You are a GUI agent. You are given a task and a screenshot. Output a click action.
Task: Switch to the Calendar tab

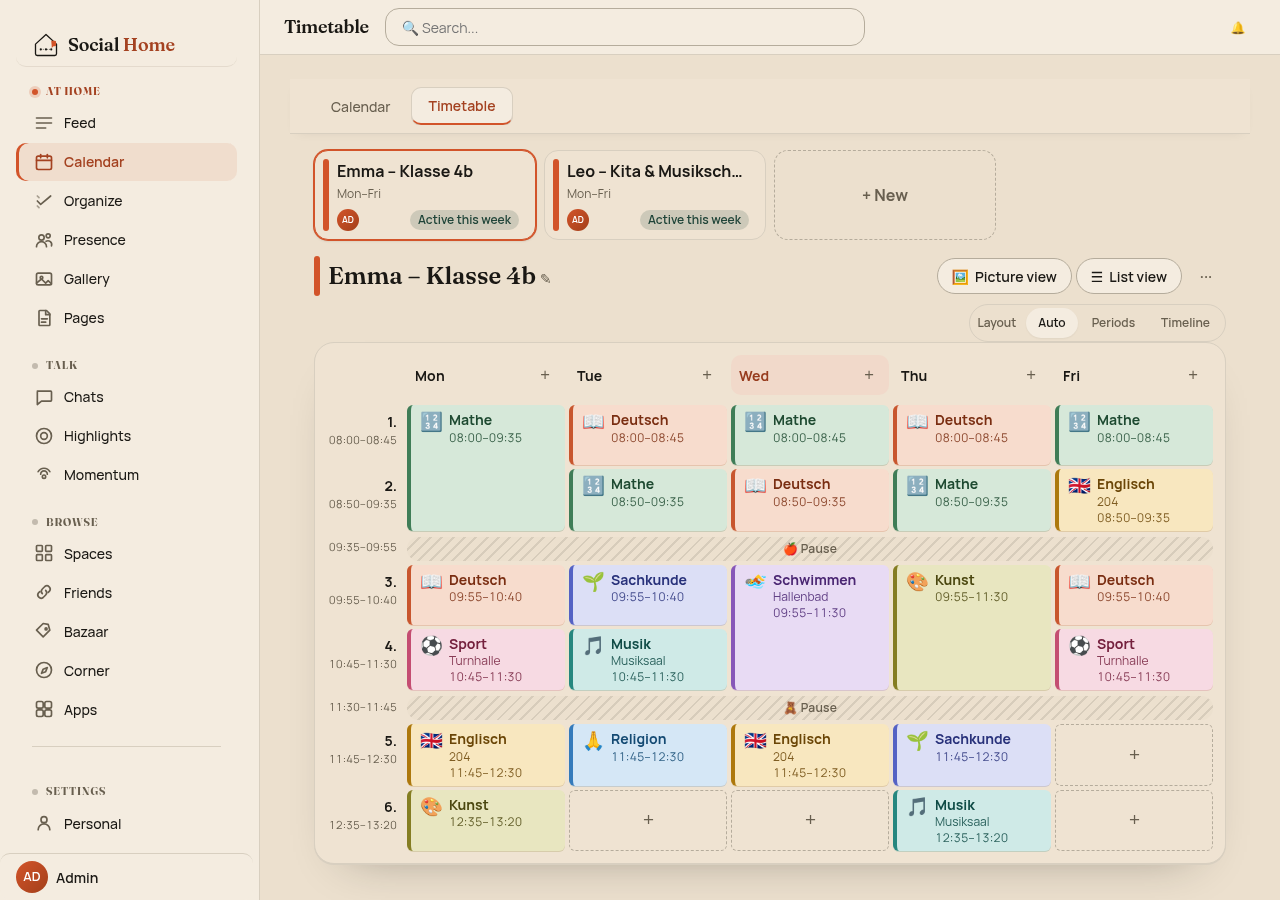pos(360,107)
